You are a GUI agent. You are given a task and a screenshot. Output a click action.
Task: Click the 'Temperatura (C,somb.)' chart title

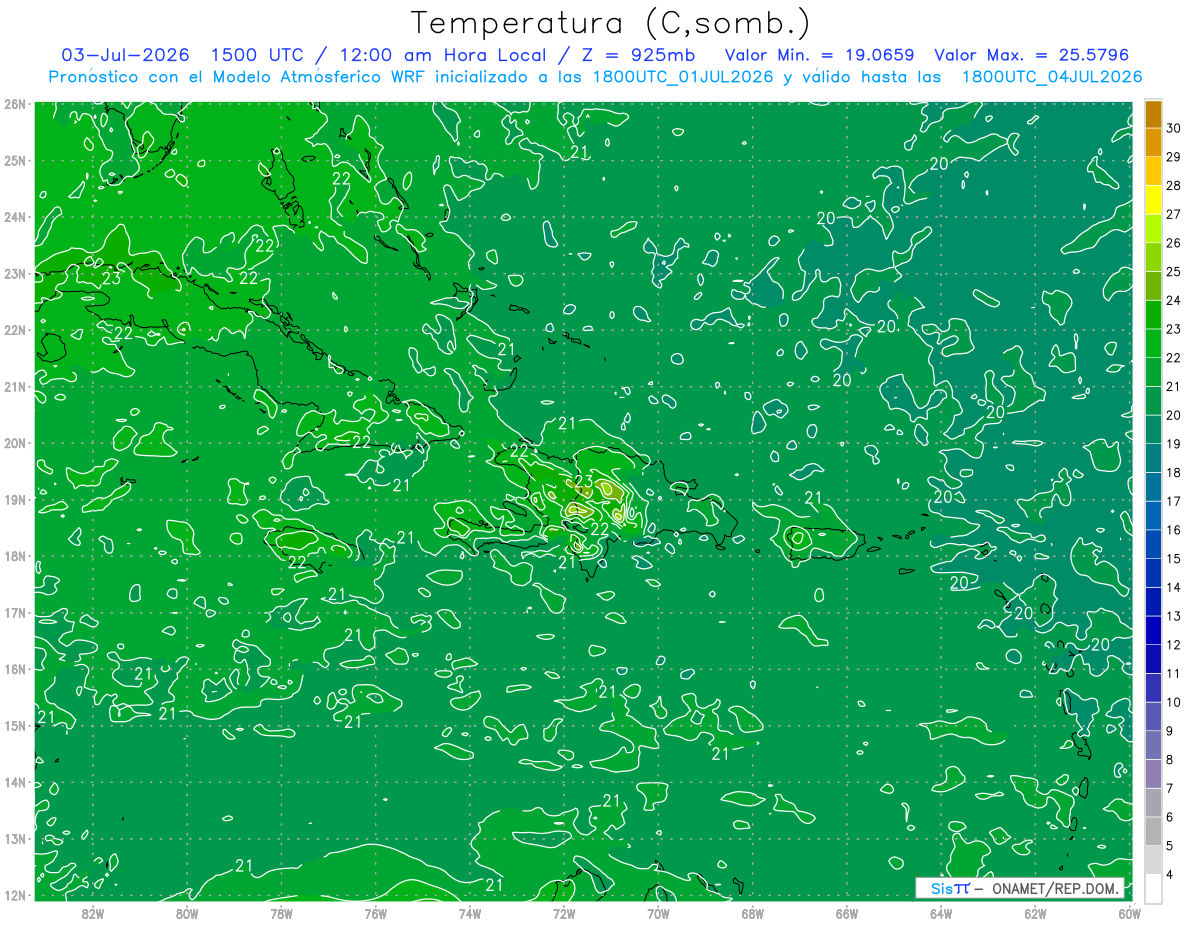pos(611,23)
